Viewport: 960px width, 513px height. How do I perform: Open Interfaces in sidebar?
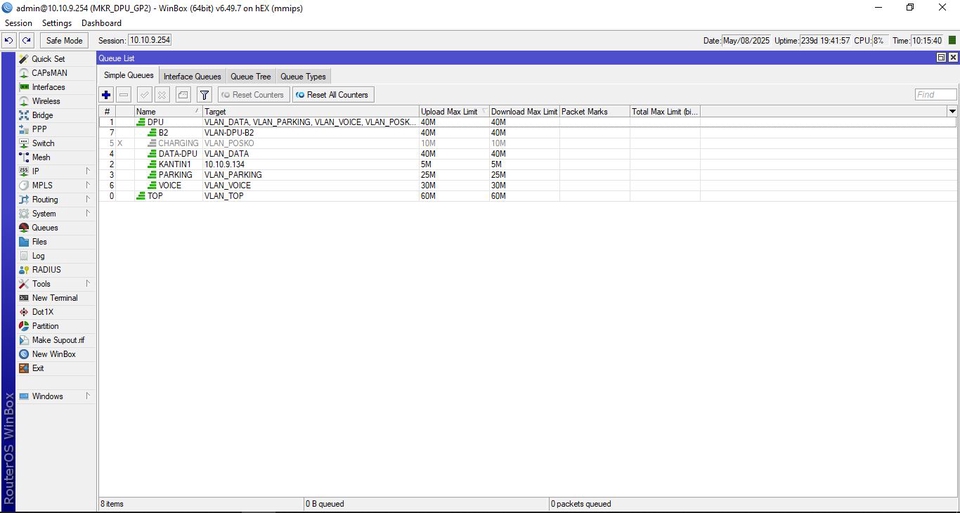(x=56, y=87)
